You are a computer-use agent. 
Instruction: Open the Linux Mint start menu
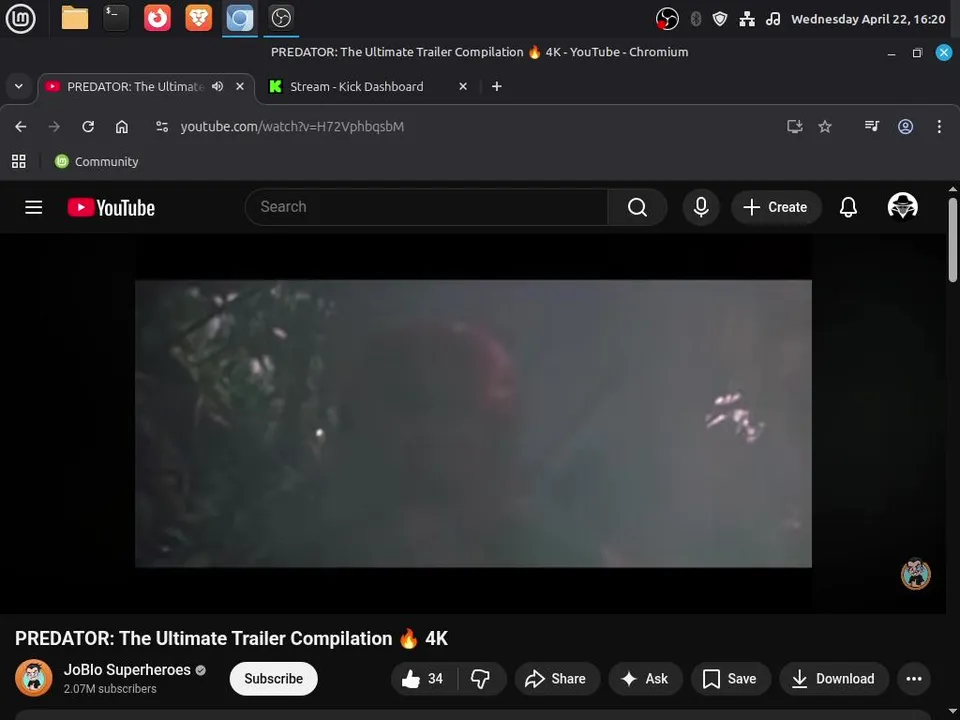20,18
